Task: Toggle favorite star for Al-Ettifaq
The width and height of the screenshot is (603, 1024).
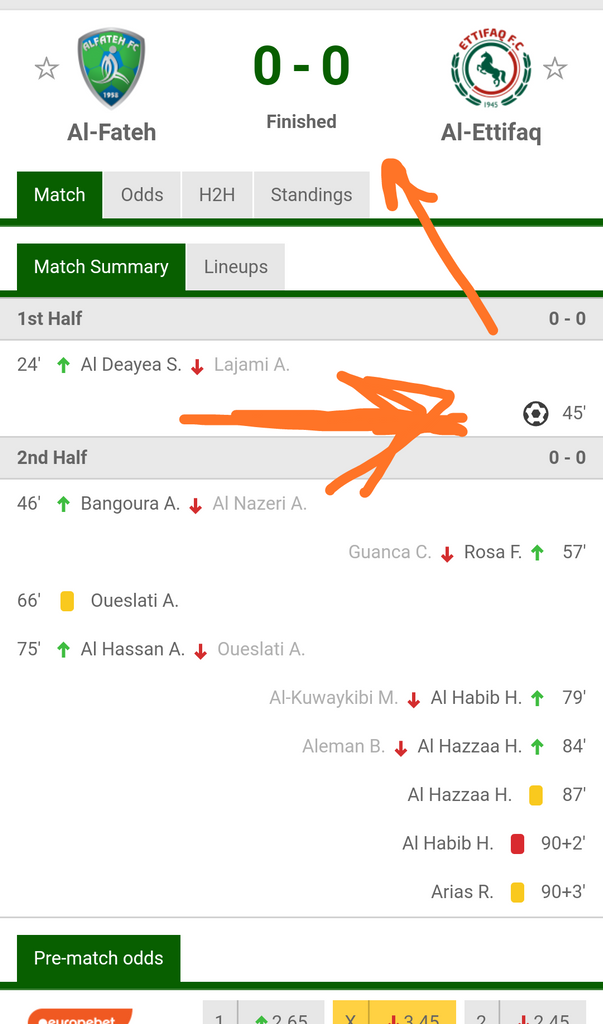Action: tap(555, 69)
